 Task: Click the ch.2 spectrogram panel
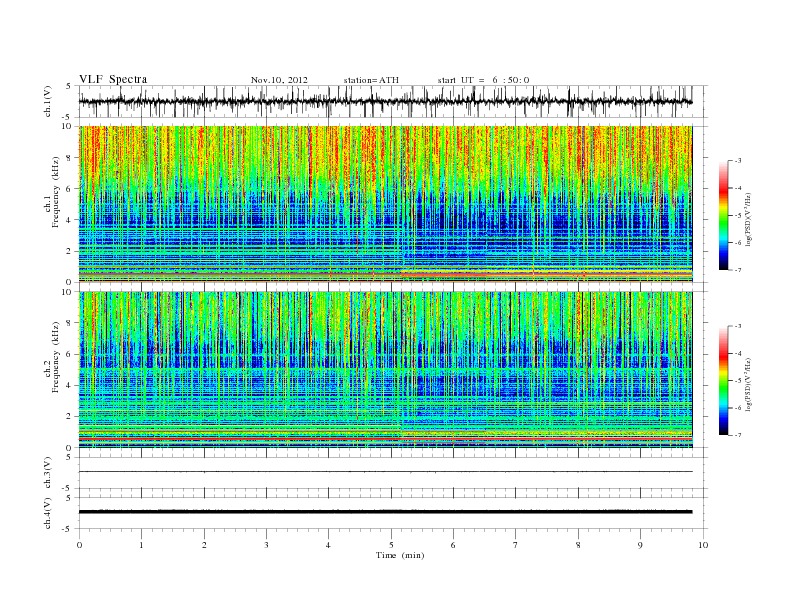pyautogui.click(x=385, y=370)
